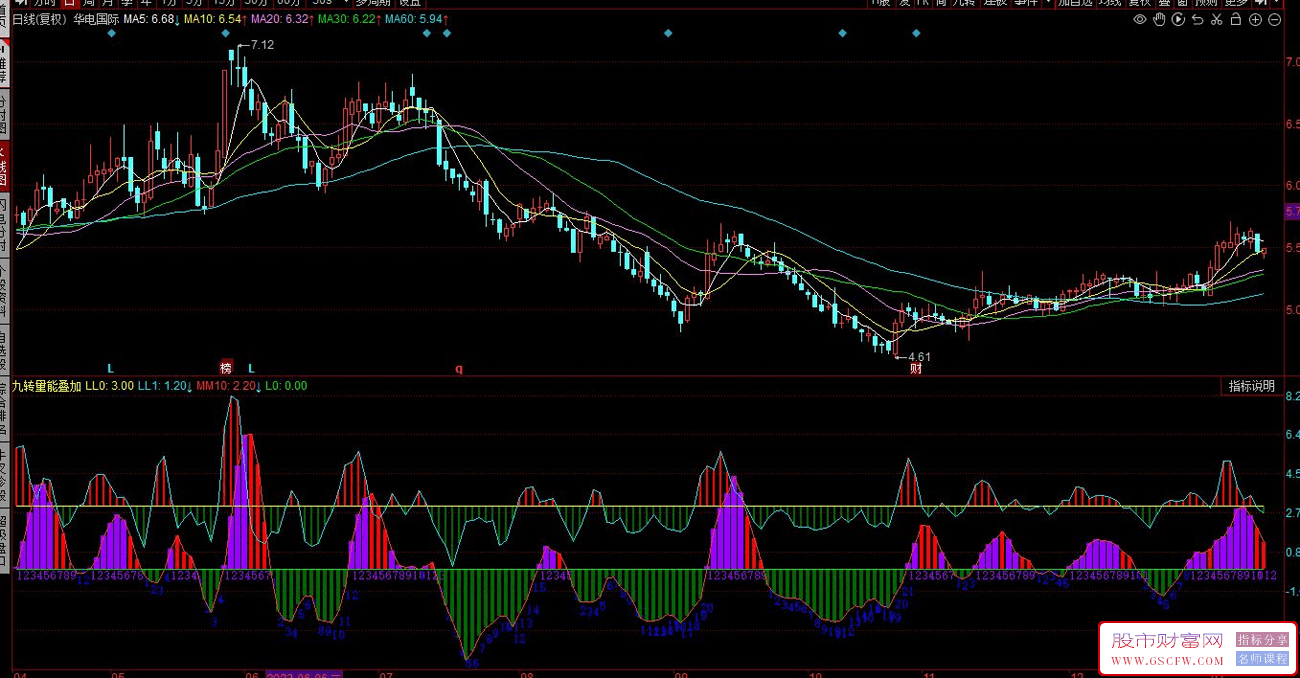1300x678 pixels.
Task: Switch to the 年 yearly period tab
Action: pos(146,4)
